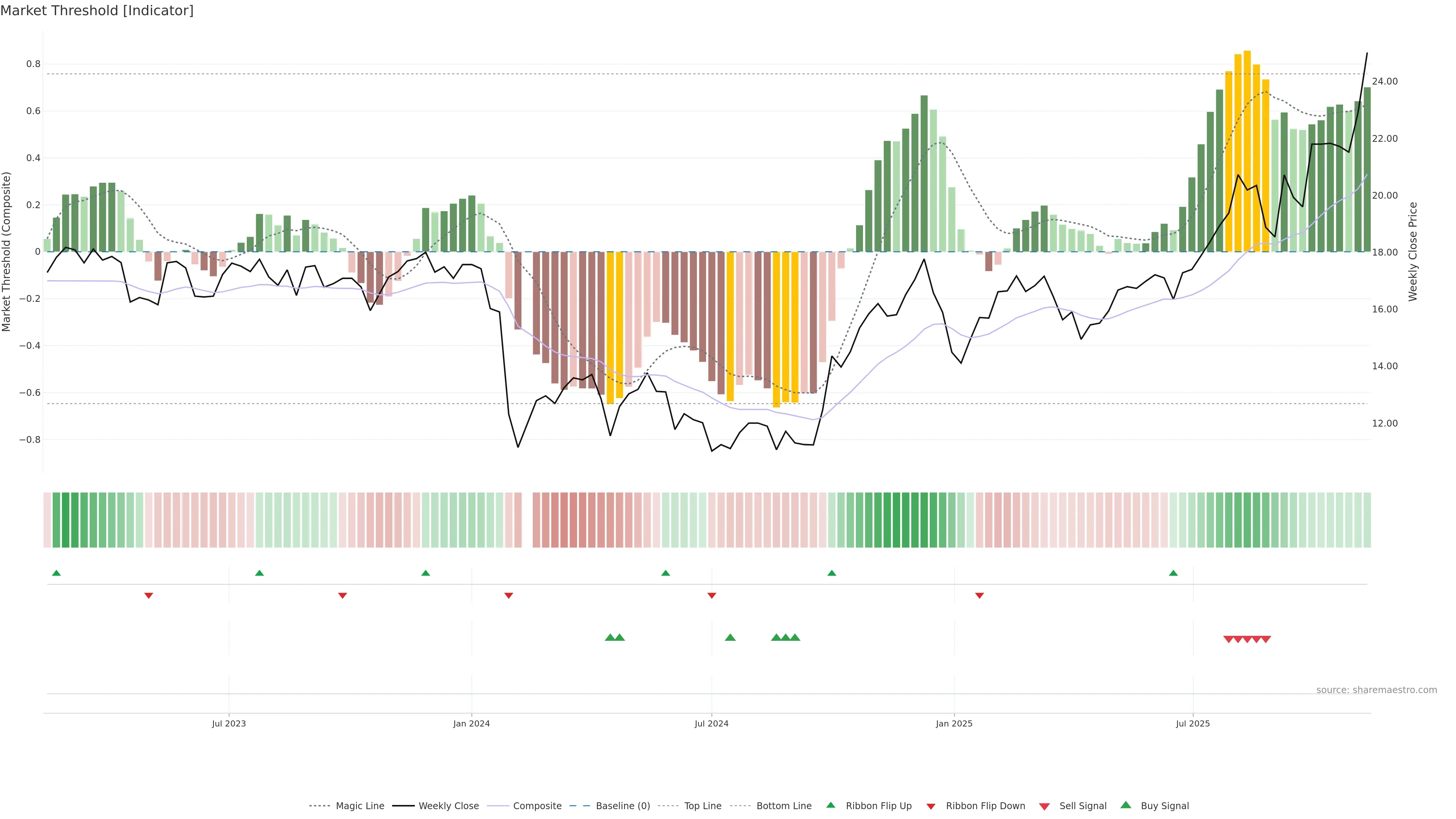Screen dimensions: 1456x819
Task: Click the Top Line legend label
Action: 703,806
